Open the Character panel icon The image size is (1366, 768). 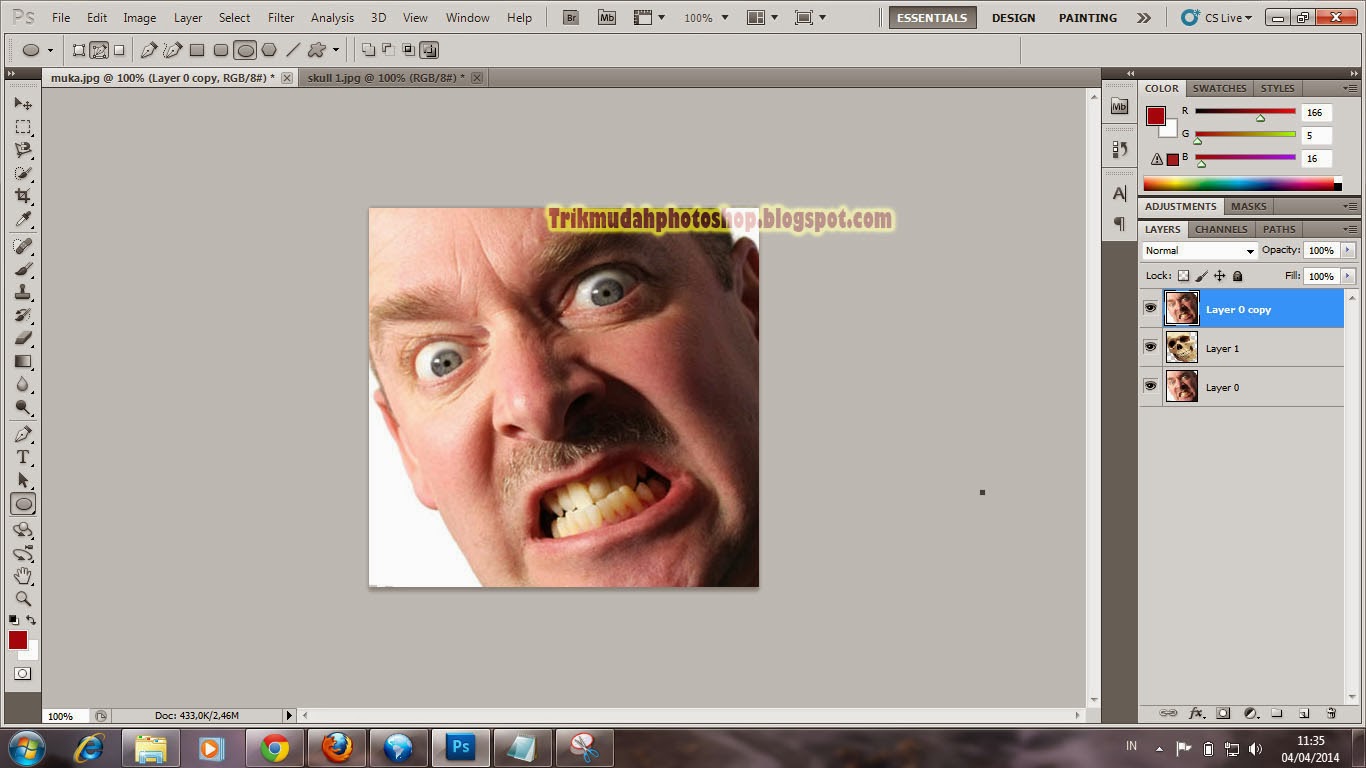[x=1119, y=193]
